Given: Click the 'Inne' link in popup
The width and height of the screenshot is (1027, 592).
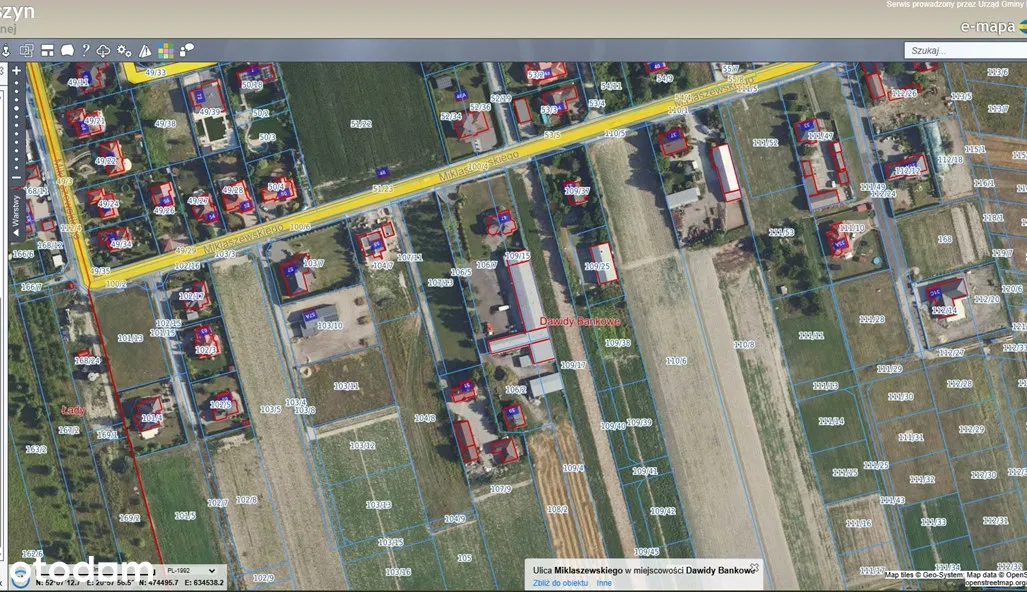Looking at the screenshot, I should (x=604, y=582).
